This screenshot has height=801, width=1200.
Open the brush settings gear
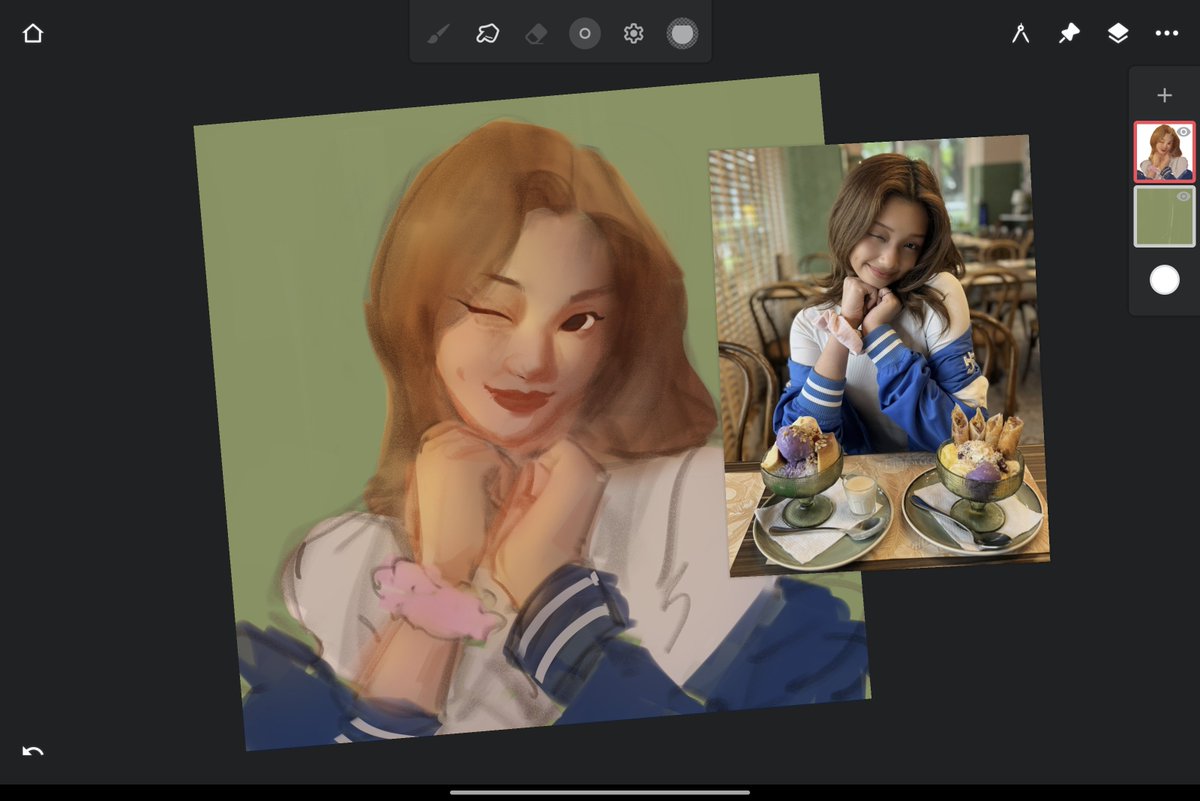(633, 34)
